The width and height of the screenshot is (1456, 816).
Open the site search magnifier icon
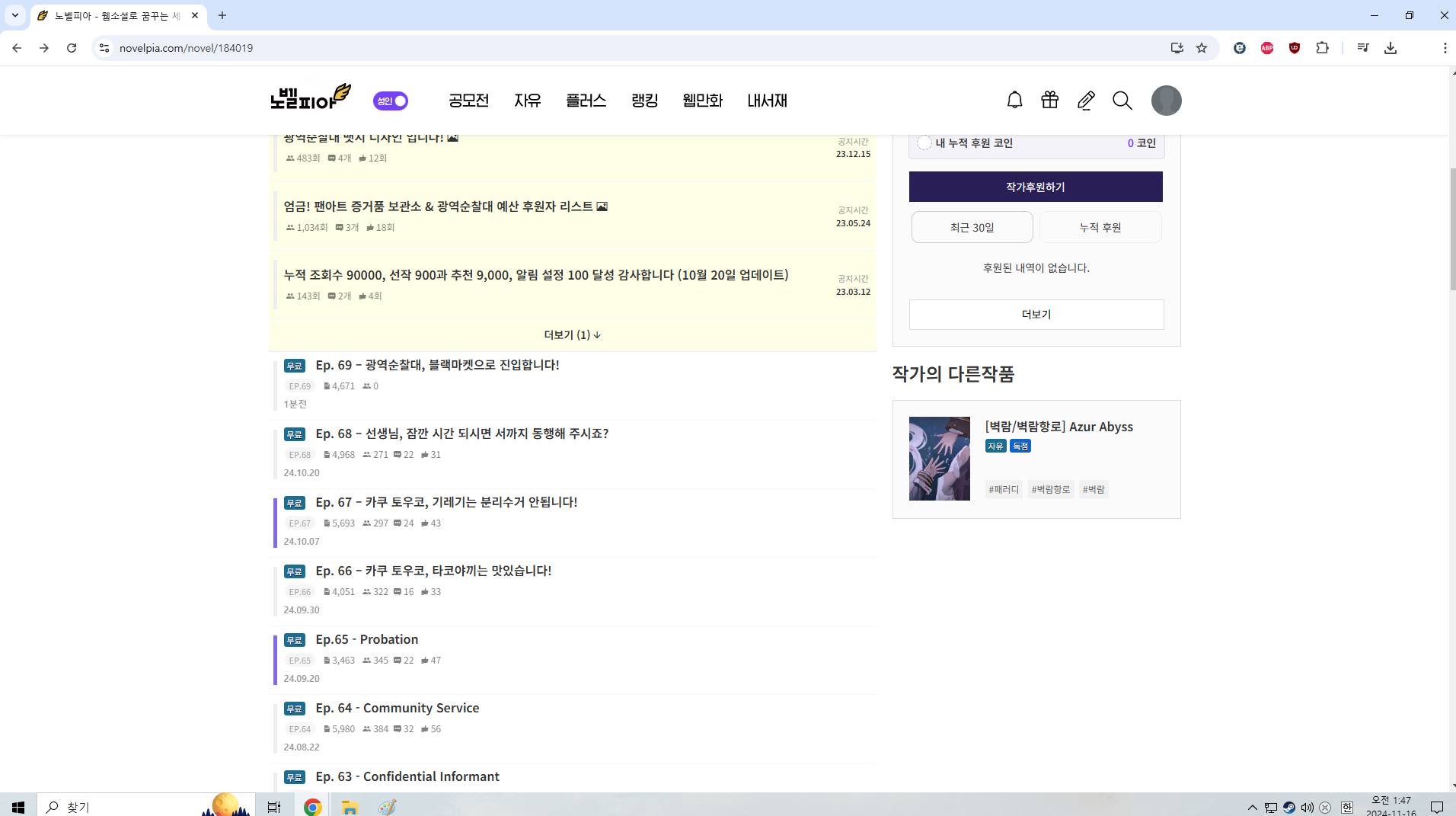click(x=1122, y=101)
